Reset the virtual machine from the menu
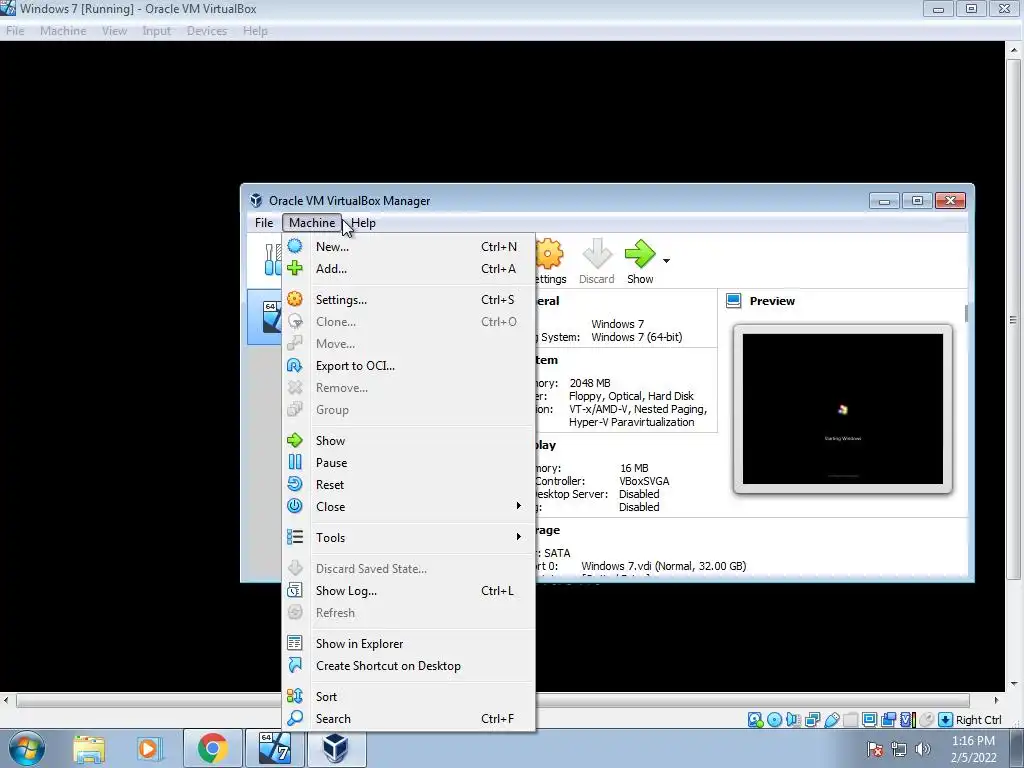This screenshot has width=1024, height=768. [x=409, y=485]
